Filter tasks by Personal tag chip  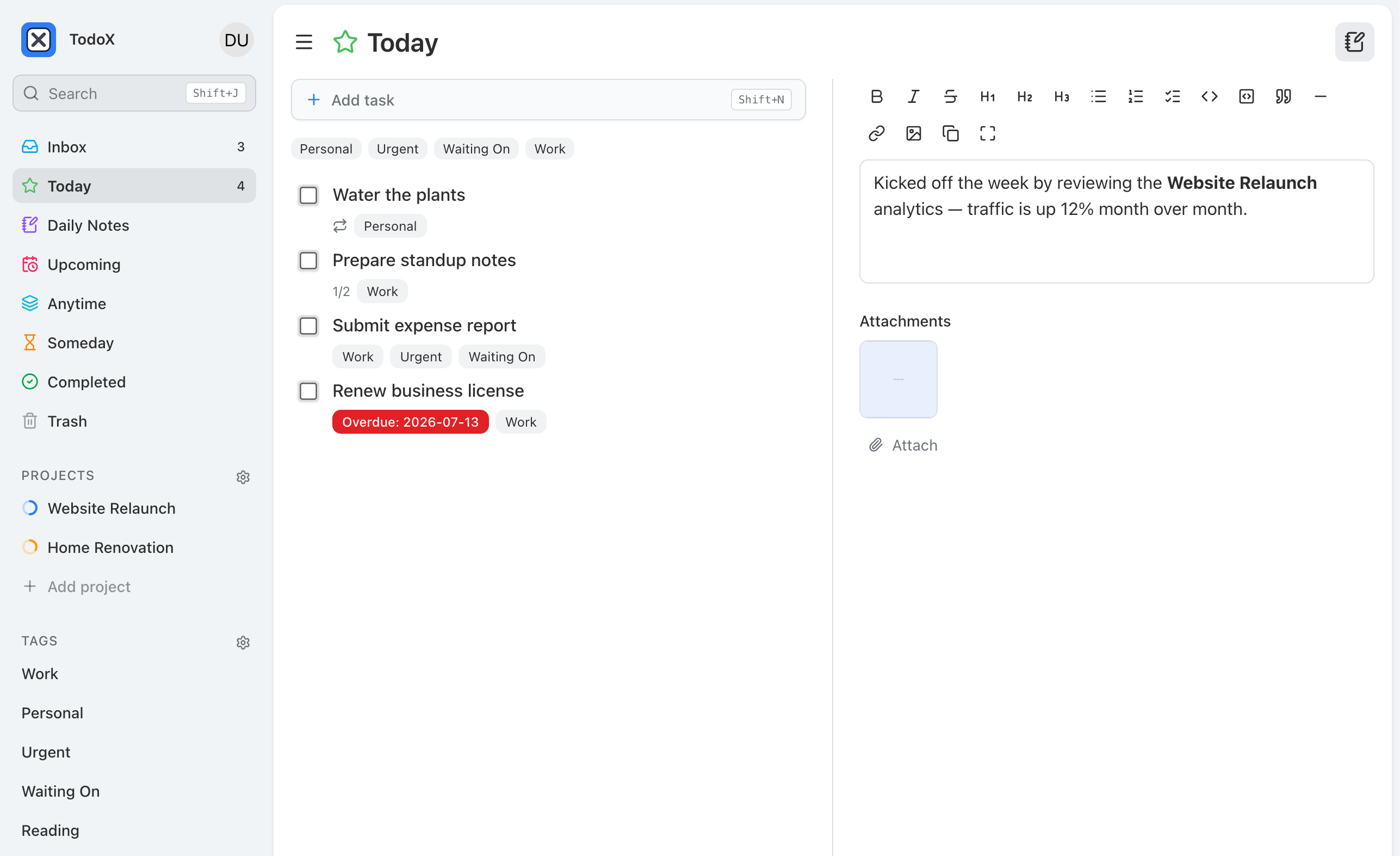pos(326,149)
